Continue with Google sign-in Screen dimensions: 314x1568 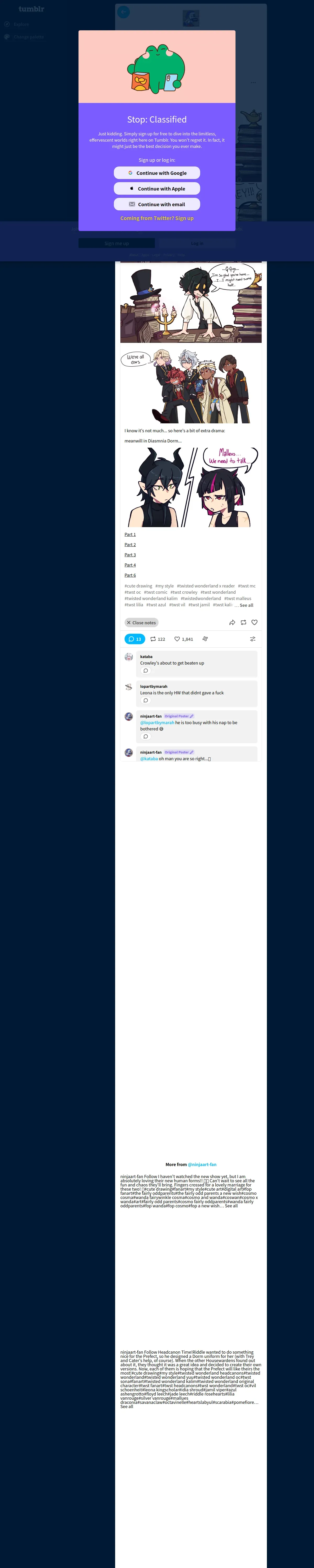click(157, 173)
